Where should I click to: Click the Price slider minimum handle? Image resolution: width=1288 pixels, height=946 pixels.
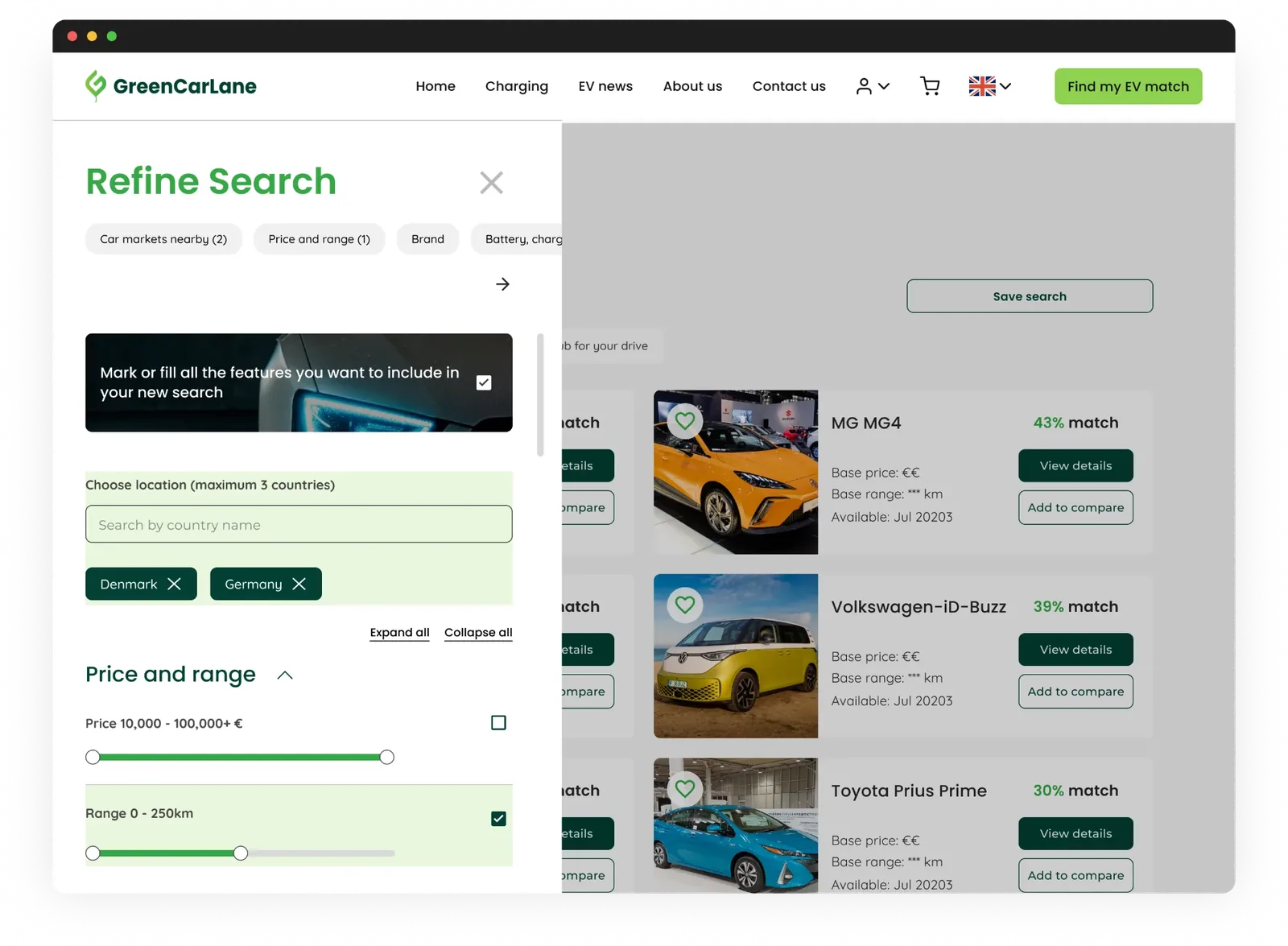point(93,757)
